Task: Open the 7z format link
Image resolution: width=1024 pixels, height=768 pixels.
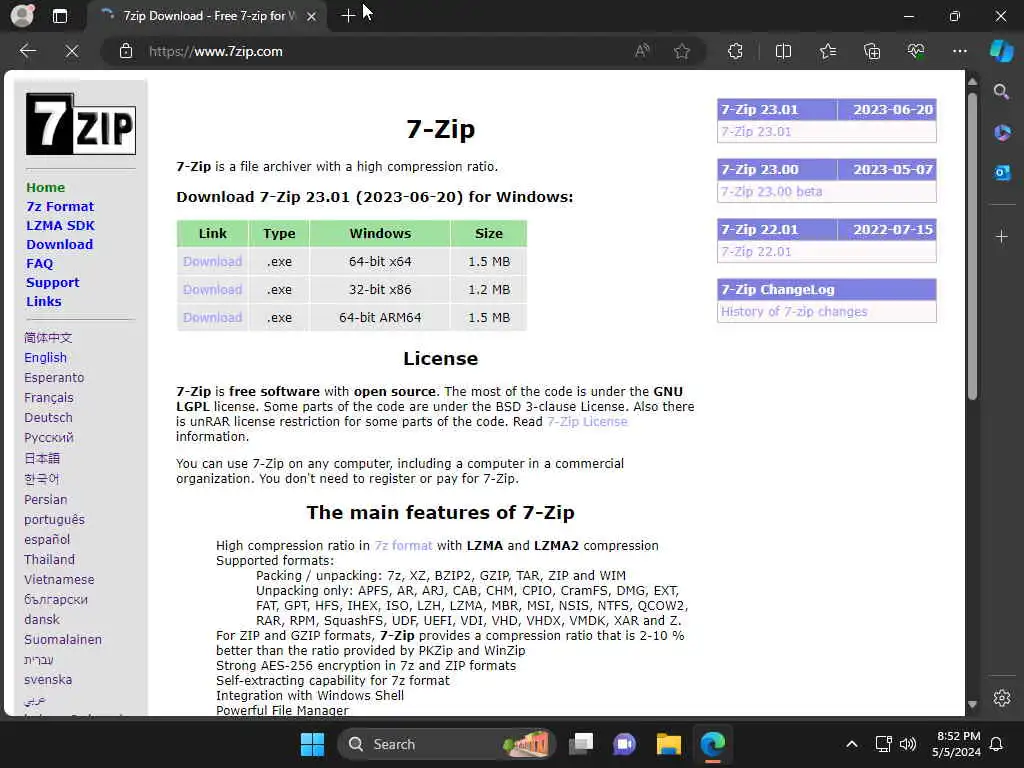Action: (403, 545)
